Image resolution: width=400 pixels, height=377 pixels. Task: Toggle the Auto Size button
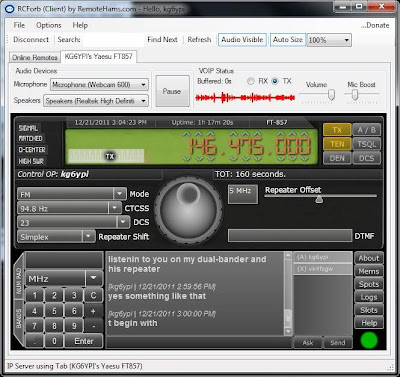click(x=288, y=40)
